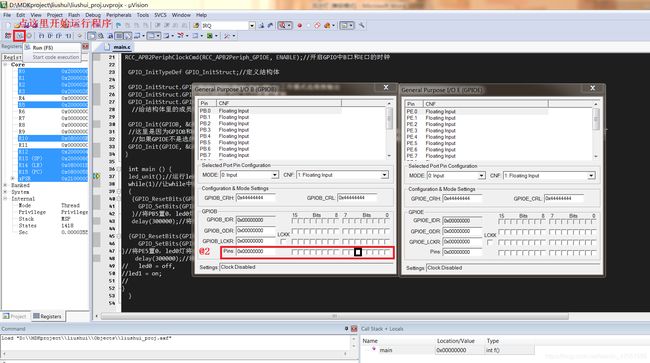Toggle bit 15 in the GPIOB_IDR row

294,221
